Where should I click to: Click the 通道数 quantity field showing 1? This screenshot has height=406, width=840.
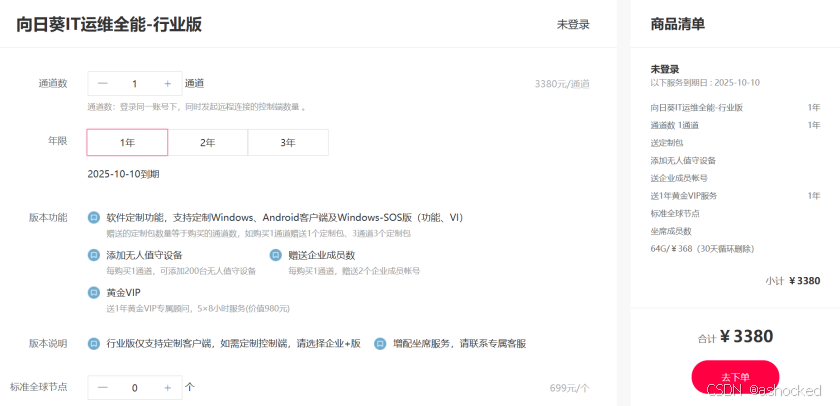pyautogui.click(x=134, y=84)
